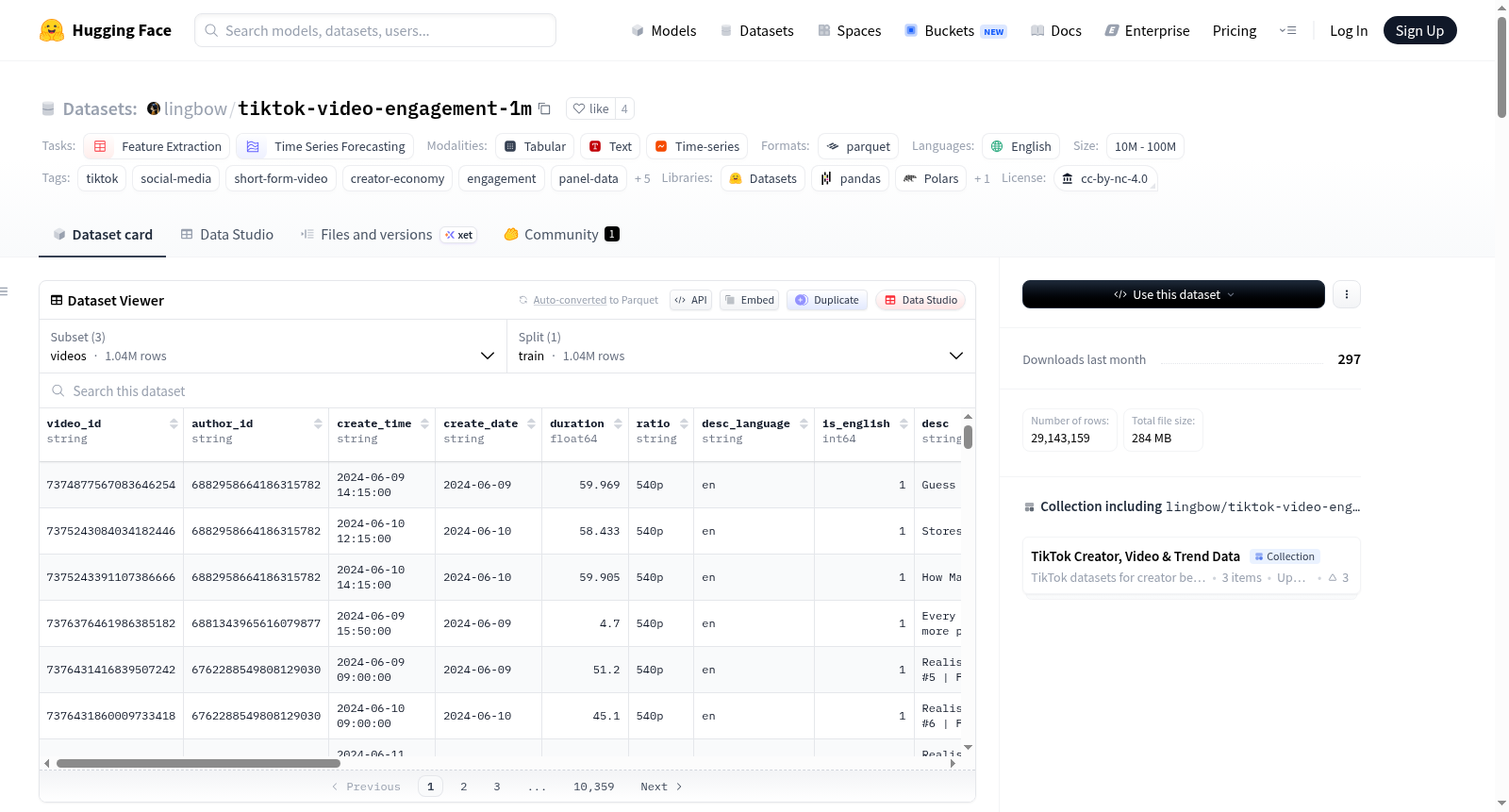Focus the Search this dataset field

[x=507, y=390]
